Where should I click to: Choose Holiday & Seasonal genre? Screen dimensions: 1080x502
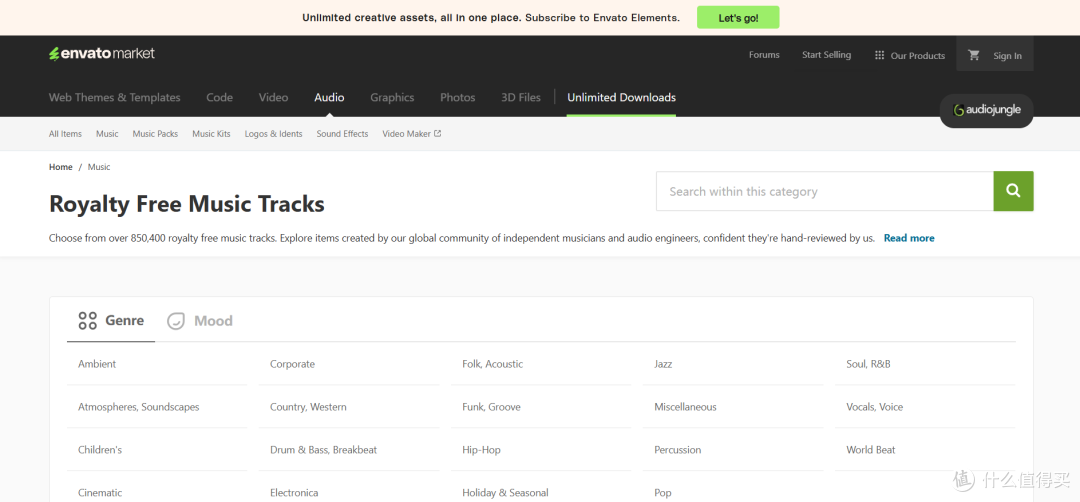tap(506, 492)
